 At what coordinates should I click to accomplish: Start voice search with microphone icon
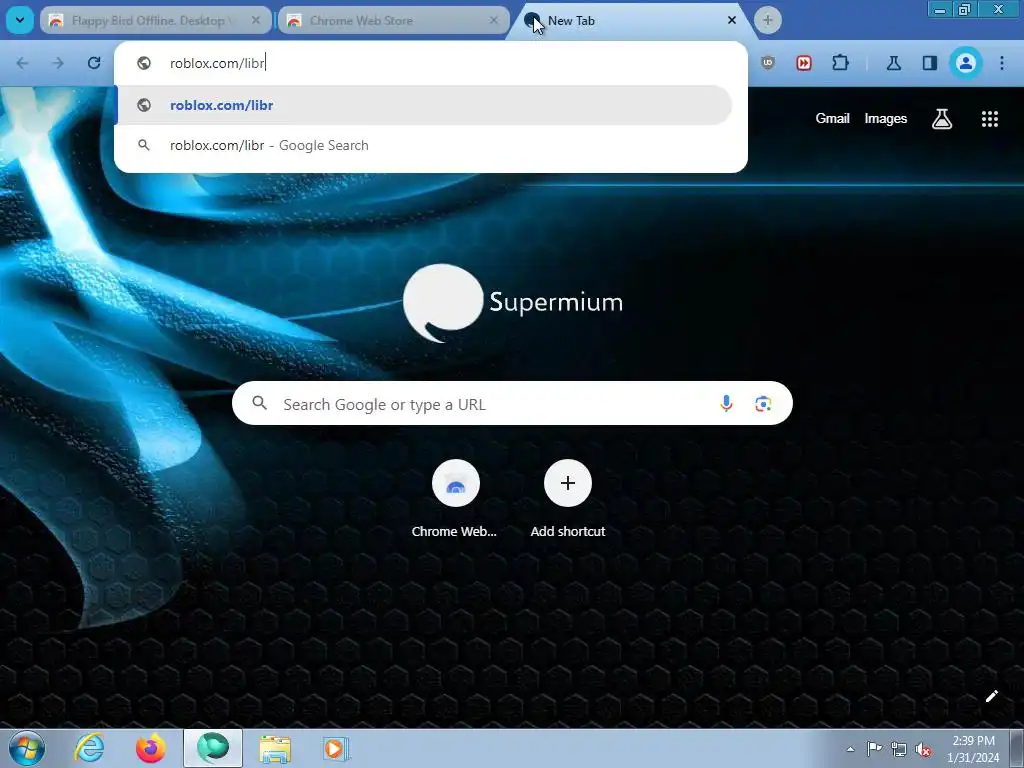[x=726, y=404]
